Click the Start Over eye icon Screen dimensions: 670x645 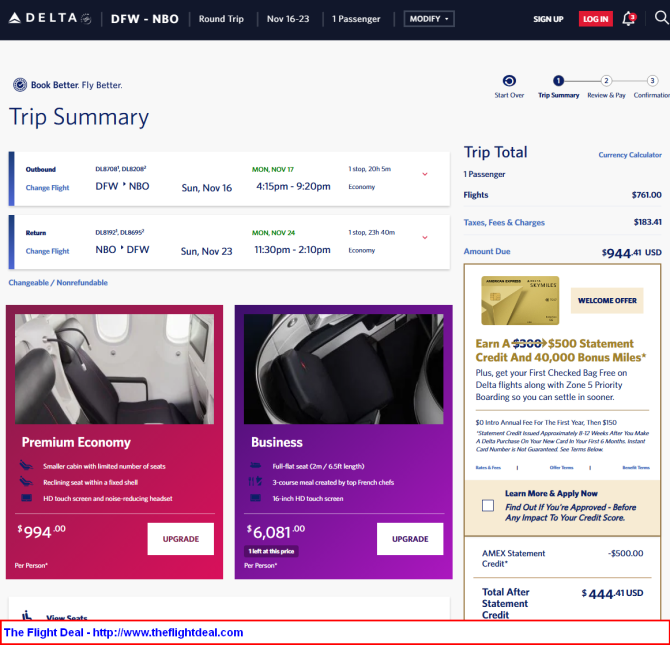(509, 80)
